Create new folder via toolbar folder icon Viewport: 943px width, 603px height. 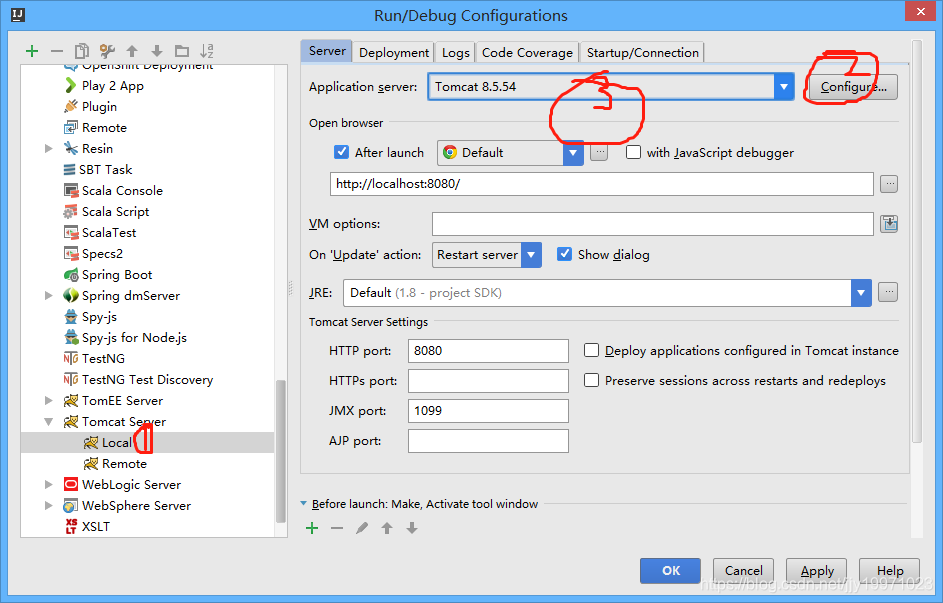182,51
